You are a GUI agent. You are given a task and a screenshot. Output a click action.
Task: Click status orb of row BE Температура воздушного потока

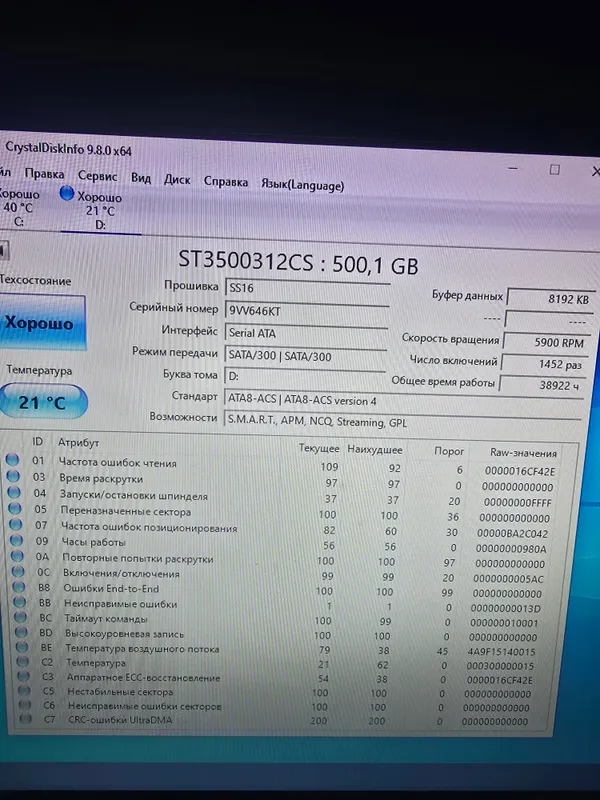pos(22,646)
